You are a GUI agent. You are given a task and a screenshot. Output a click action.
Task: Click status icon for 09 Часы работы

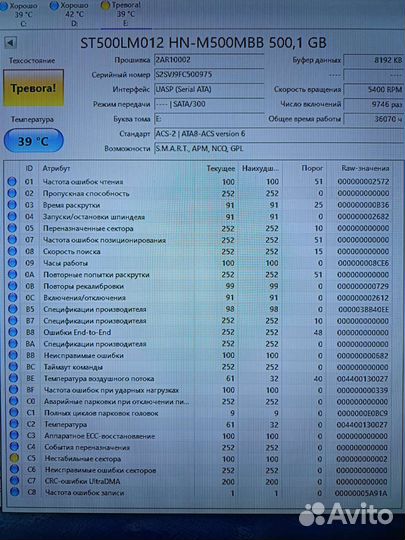pyautogui.click(x=12, y=263)
